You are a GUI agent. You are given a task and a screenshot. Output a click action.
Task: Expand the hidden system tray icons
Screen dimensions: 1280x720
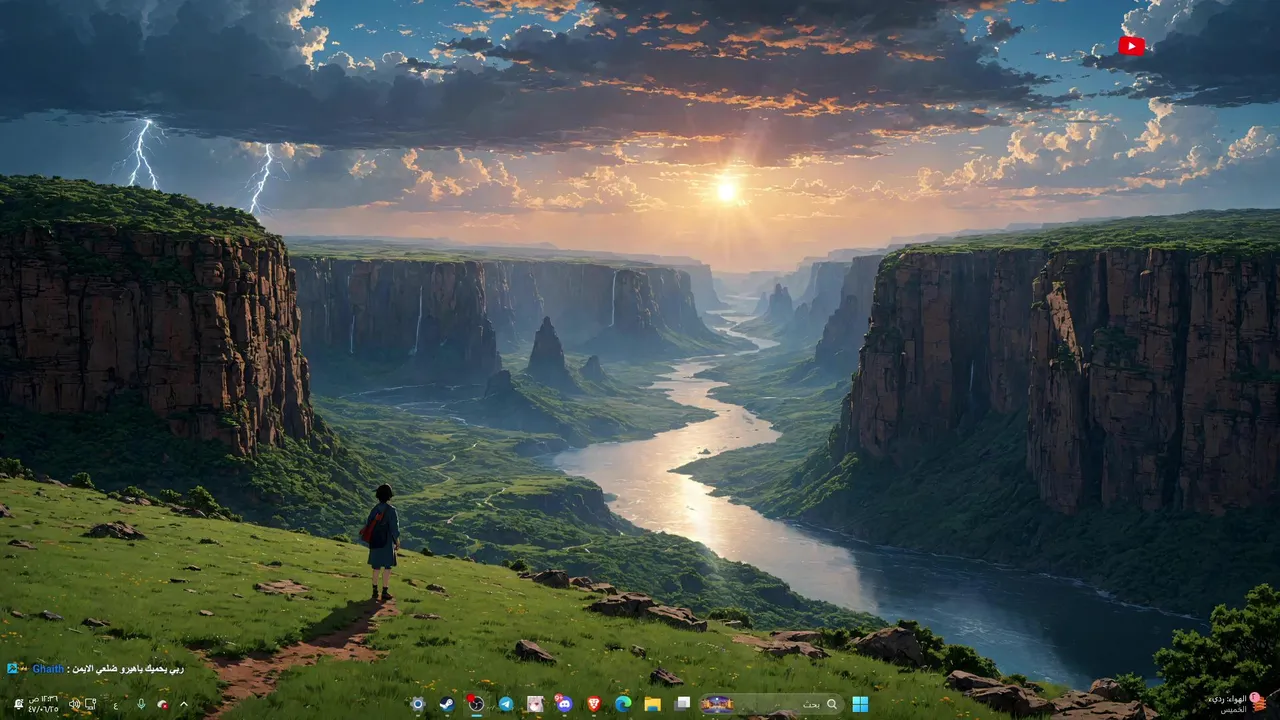coord(184,704)
